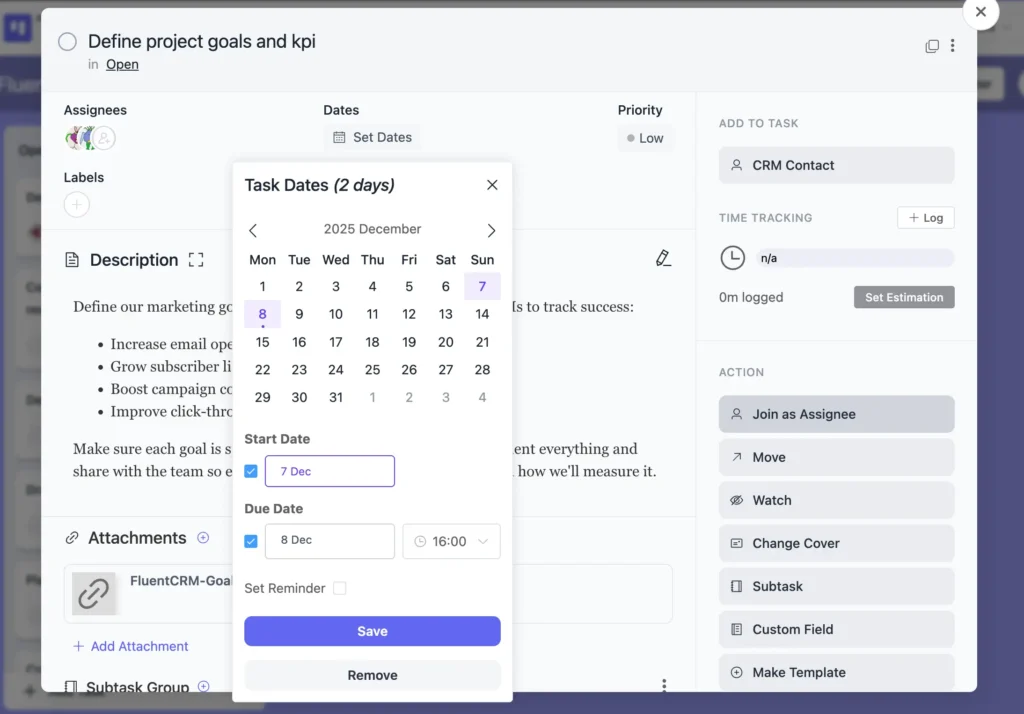Viewport: 1024px width, 714px height.
Task: Select December 15 in the calendar
Action: (x=262, y=342)
